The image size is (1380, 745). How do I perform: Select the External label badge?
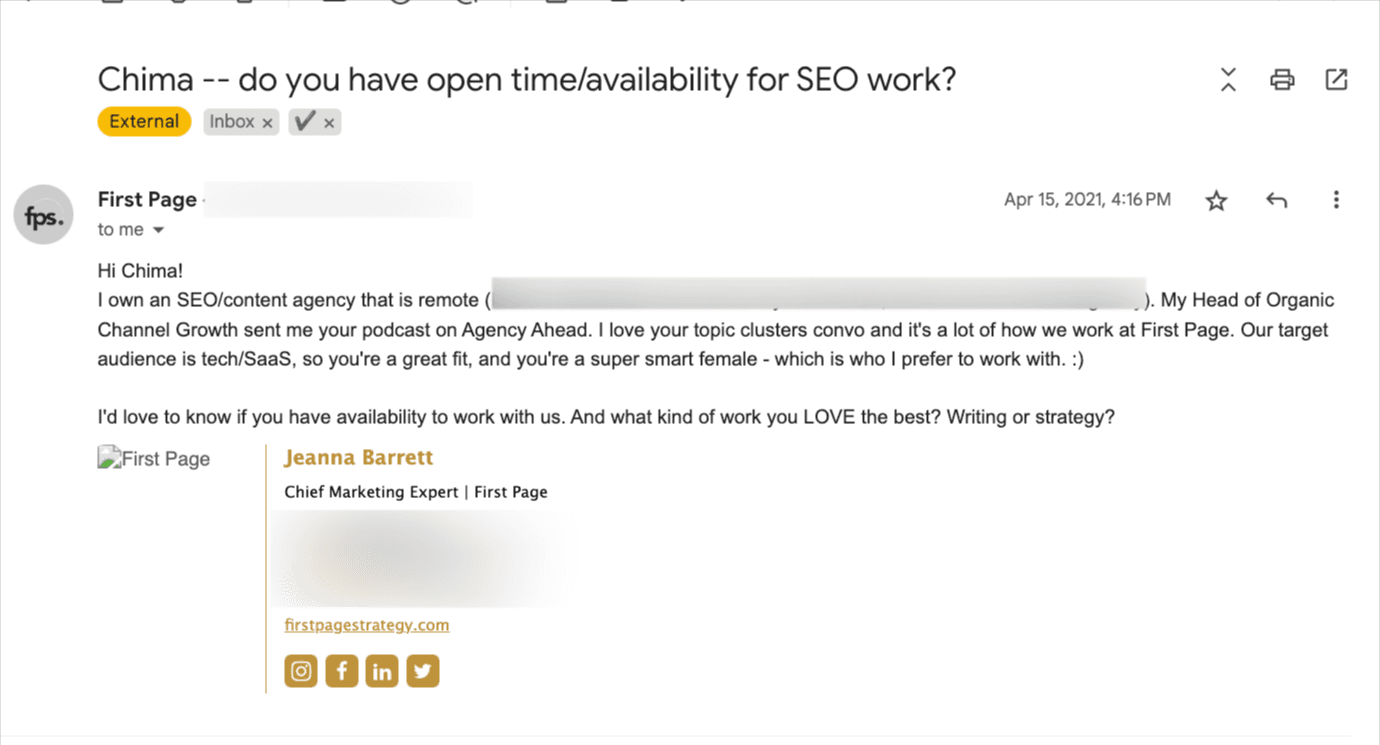(x=143, y=121)
